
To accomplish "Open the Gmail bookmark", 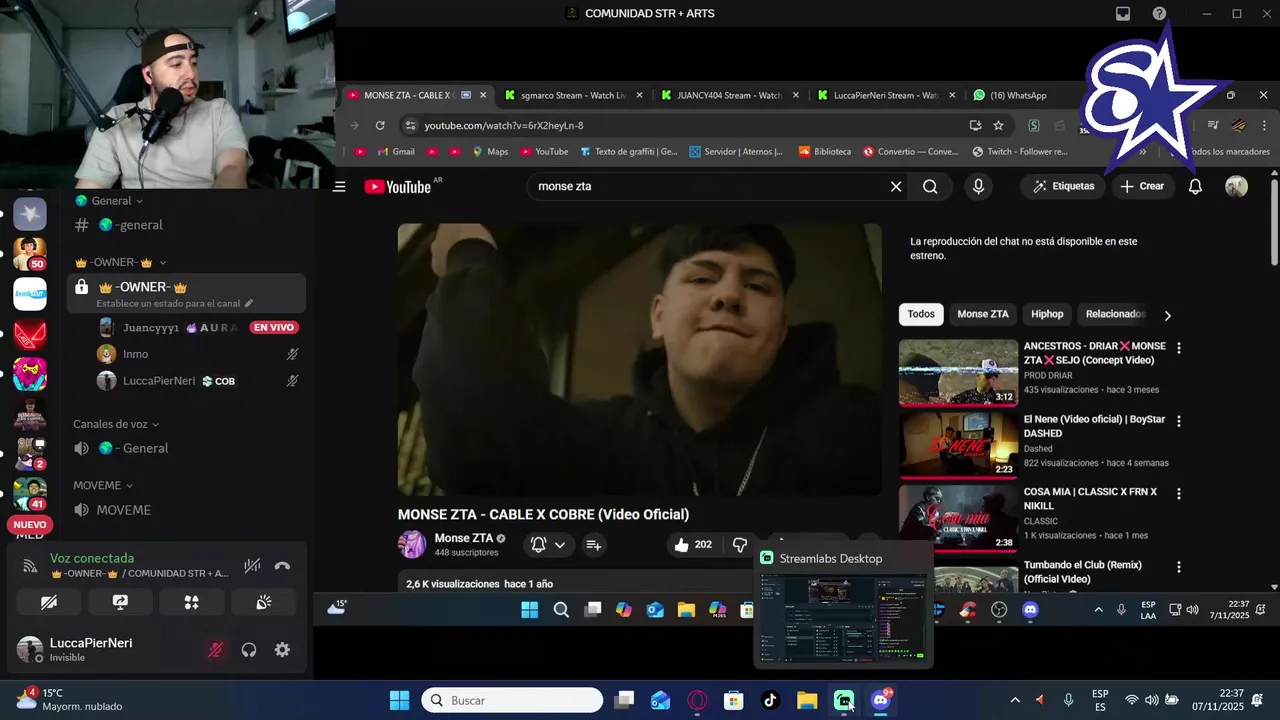I will click(395, 152).
